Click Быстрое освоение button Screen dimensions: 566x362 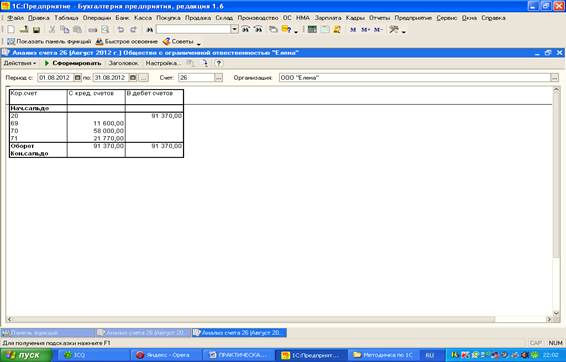coord(127,42)
